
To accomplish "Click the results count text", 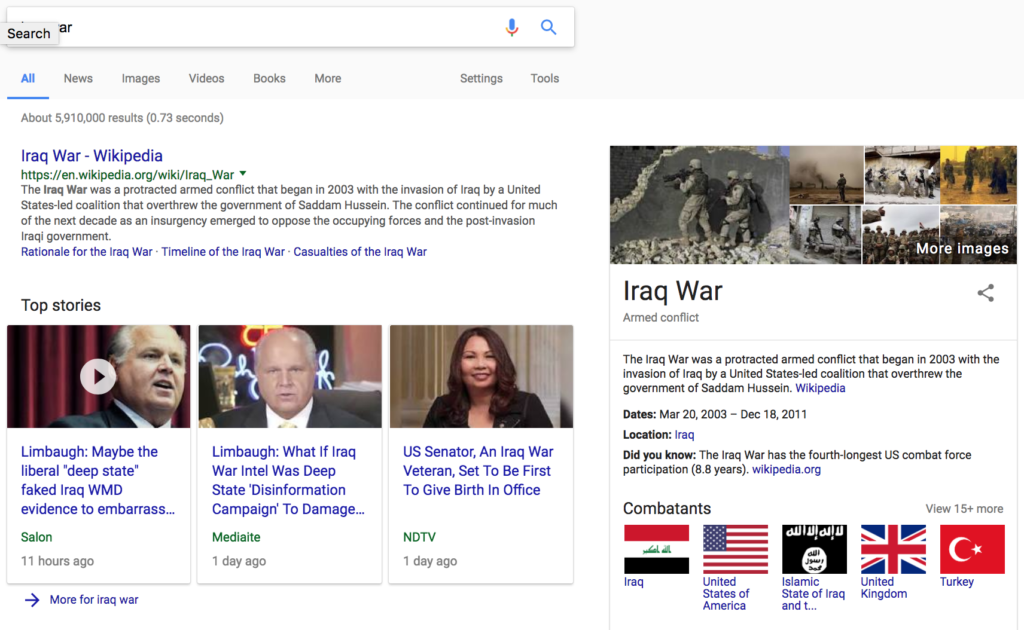I will point(122,118).
